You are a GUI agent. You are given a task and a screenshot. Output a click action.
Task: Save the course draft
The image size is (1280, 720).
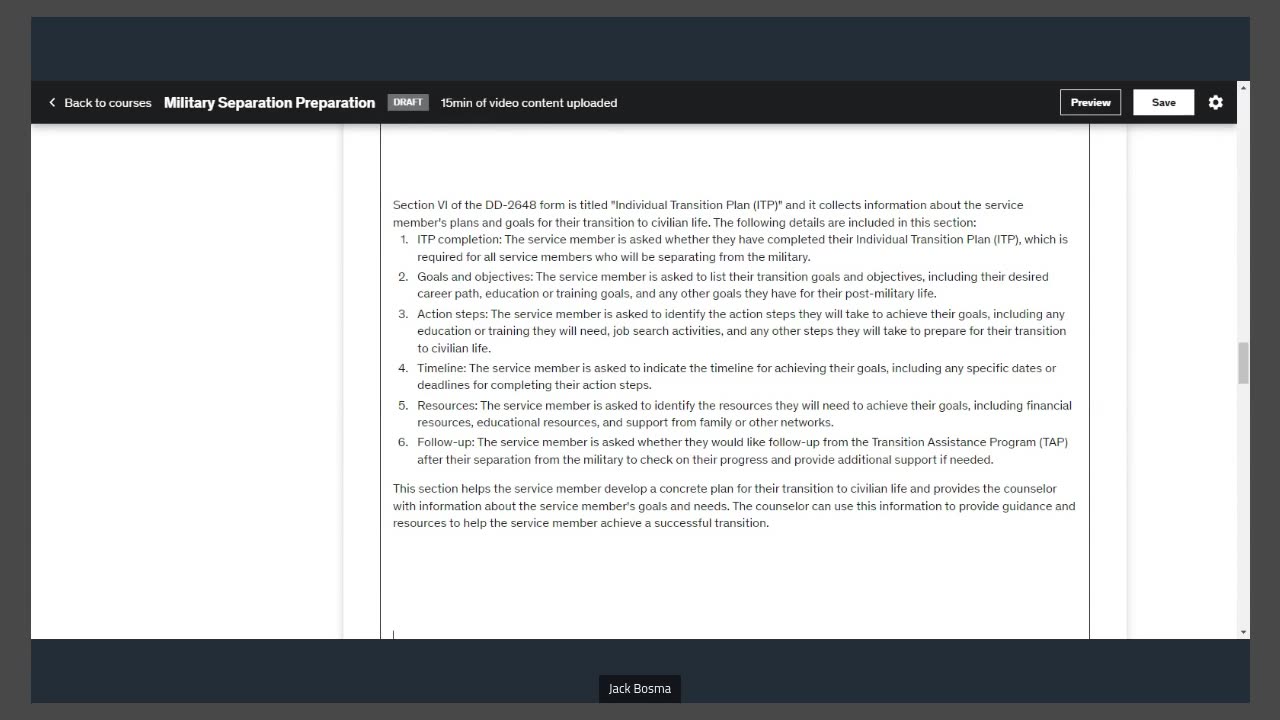1164,102
